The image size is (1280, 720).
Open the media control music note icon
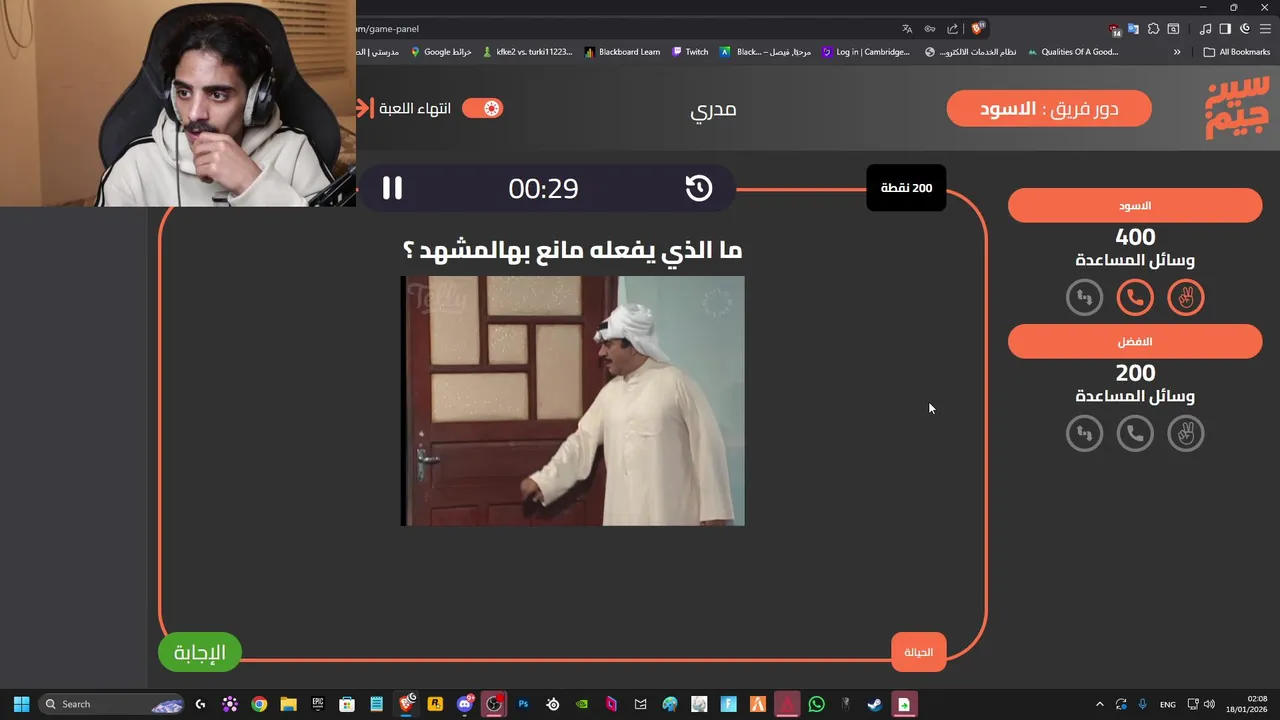coord(1205,29)
